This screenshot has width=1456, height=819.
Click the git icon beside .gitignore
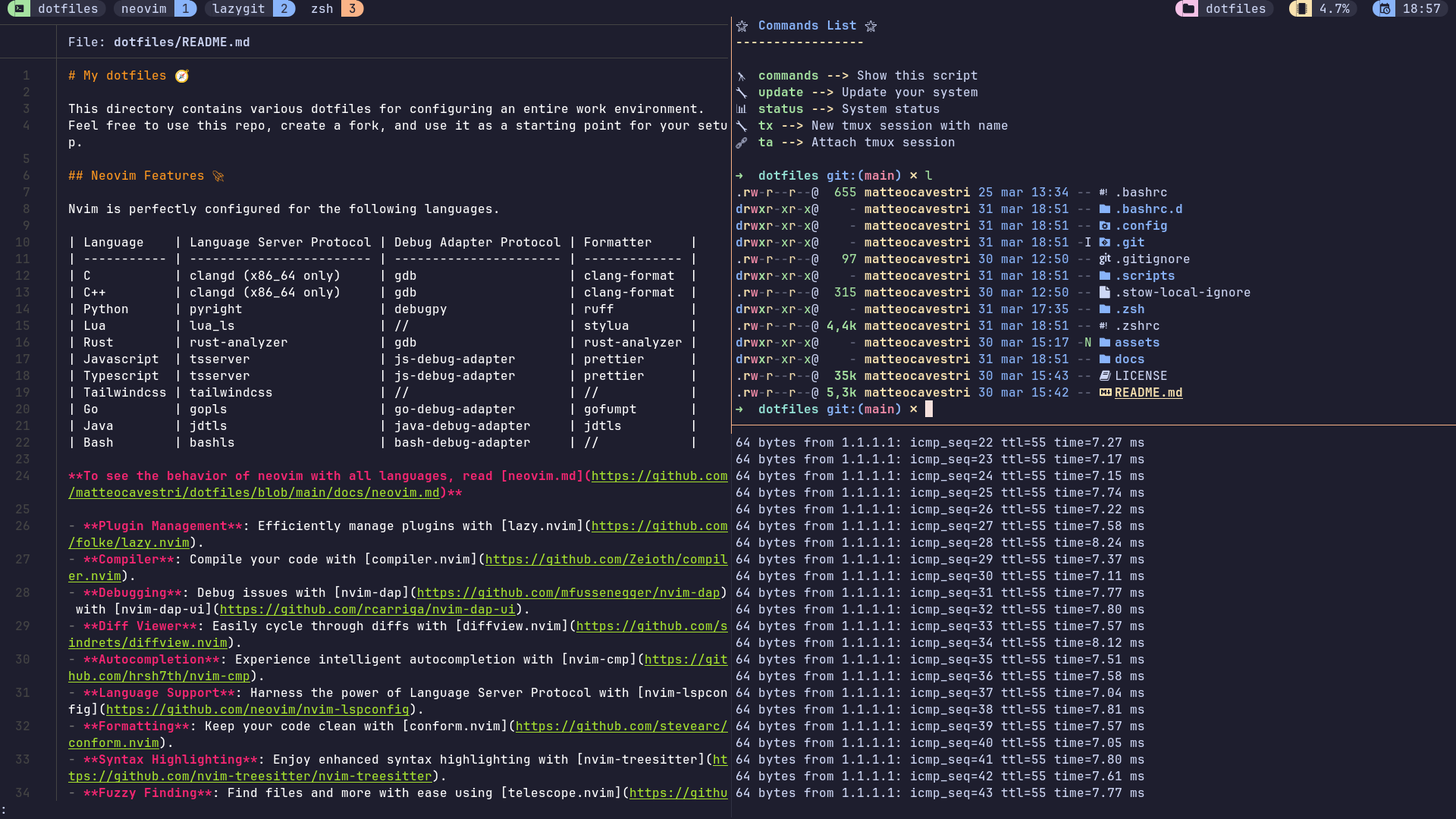click(x=1105, y=259)
